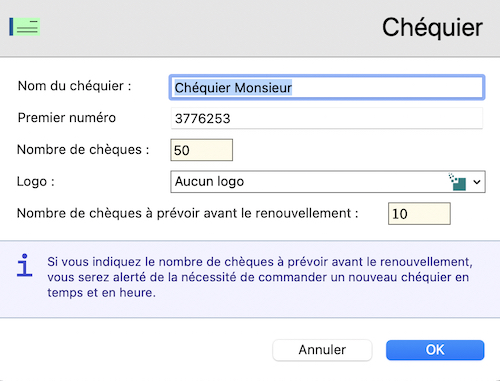The image size is (500, 381).
Task: Click the green chequebook icon in header
Action: point(25,27)
